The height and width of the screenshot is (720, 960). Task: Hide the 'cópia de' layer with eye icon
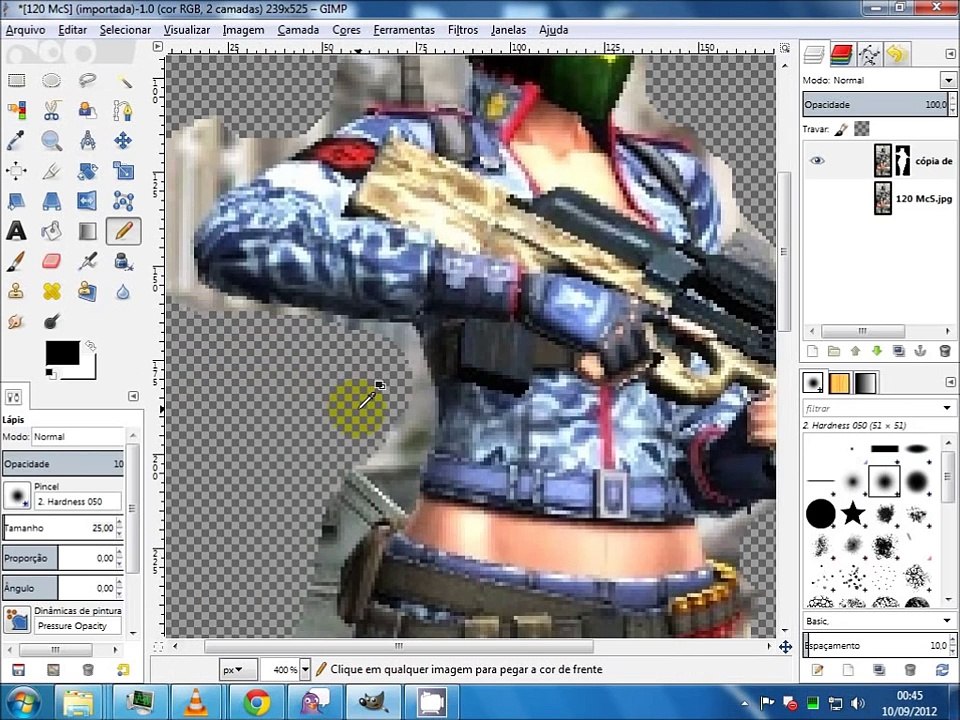(817, 160)
